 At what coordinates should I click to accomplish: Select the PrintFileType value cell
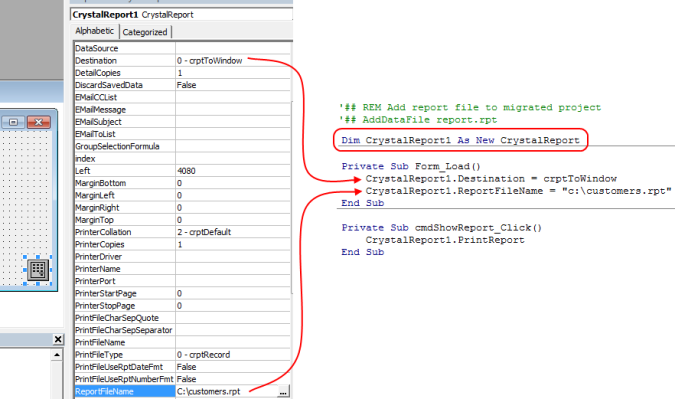[233, 355]
